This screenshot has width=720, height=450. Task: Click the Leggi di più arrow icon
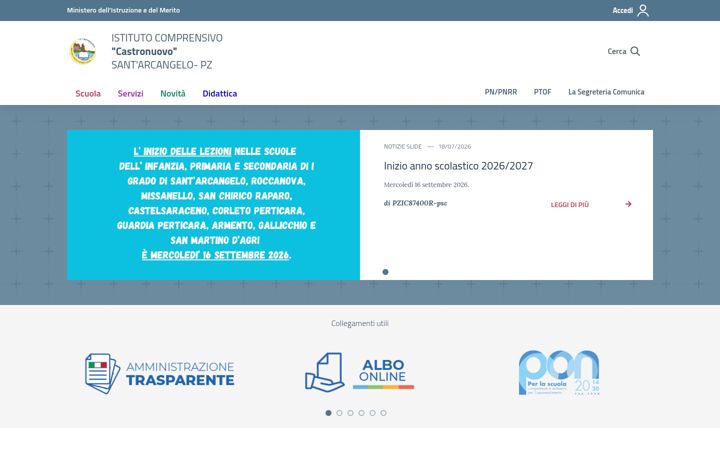click(628, 204)
